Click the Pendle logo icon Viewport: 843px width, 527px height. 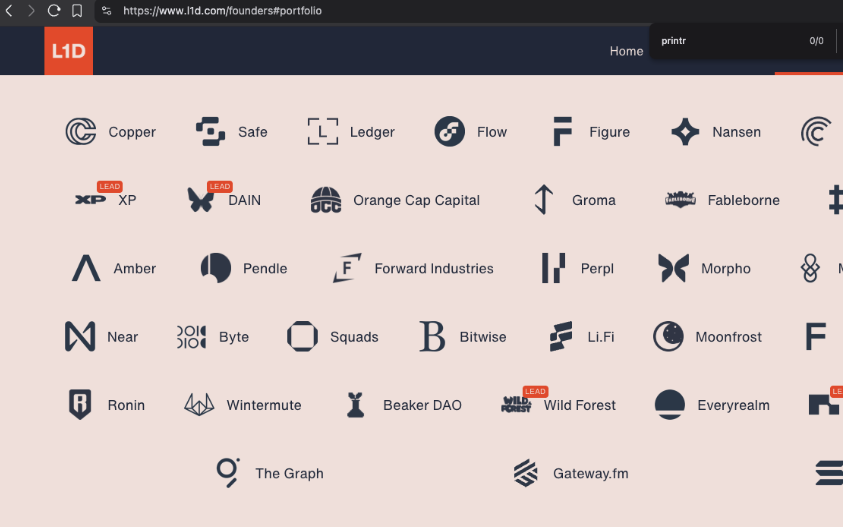coord(216,268)
